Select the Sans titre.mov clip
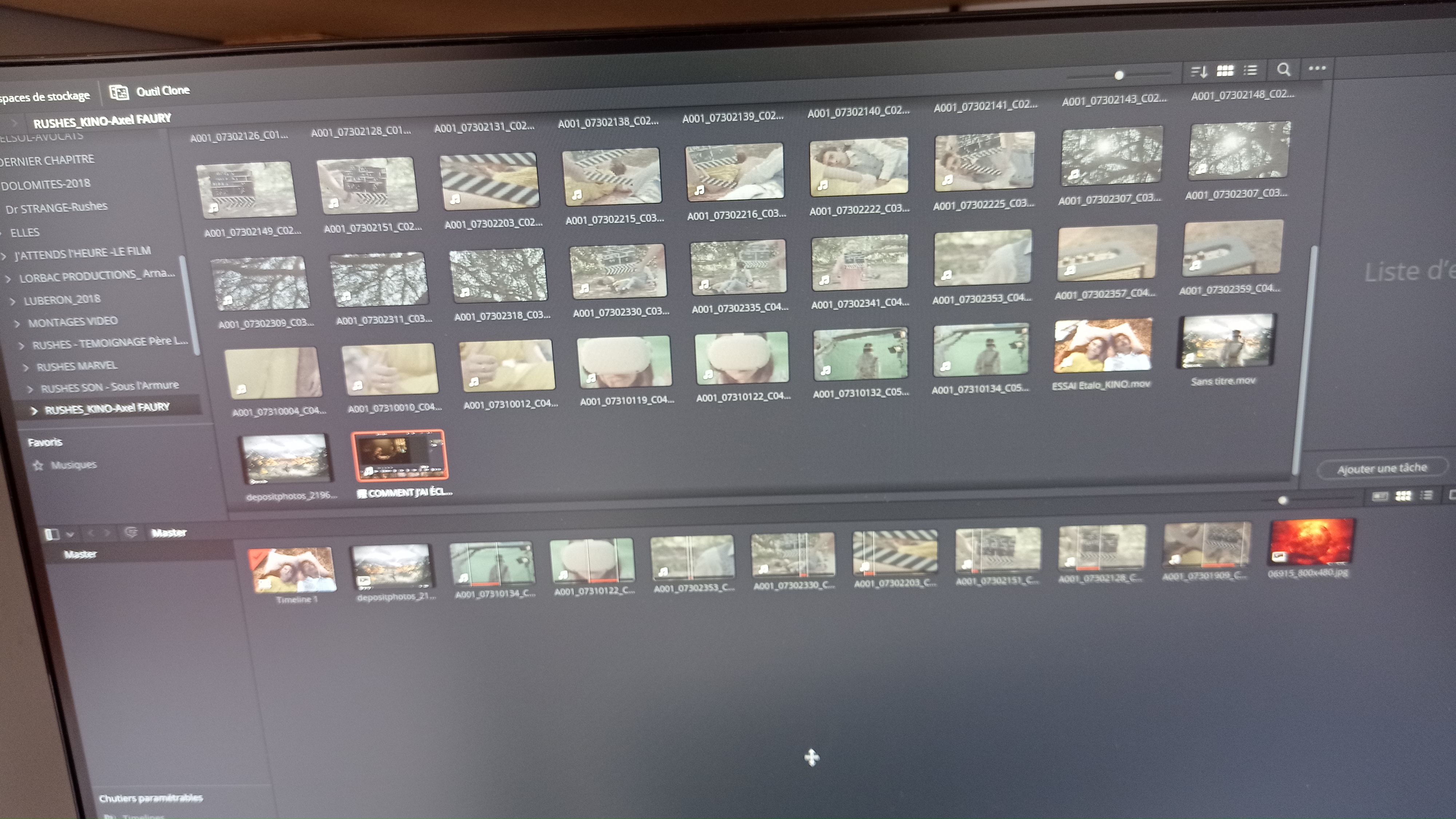This screenshot has height=819, width=1456. [x=1227, y=341]
